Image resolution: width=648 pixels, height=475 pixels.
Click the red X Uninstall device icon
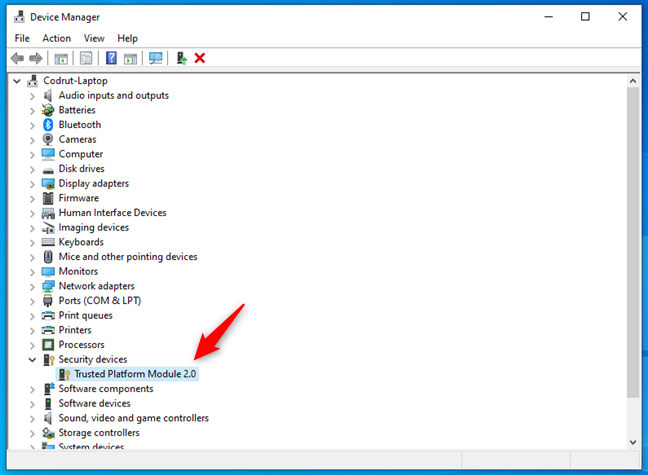200,58
